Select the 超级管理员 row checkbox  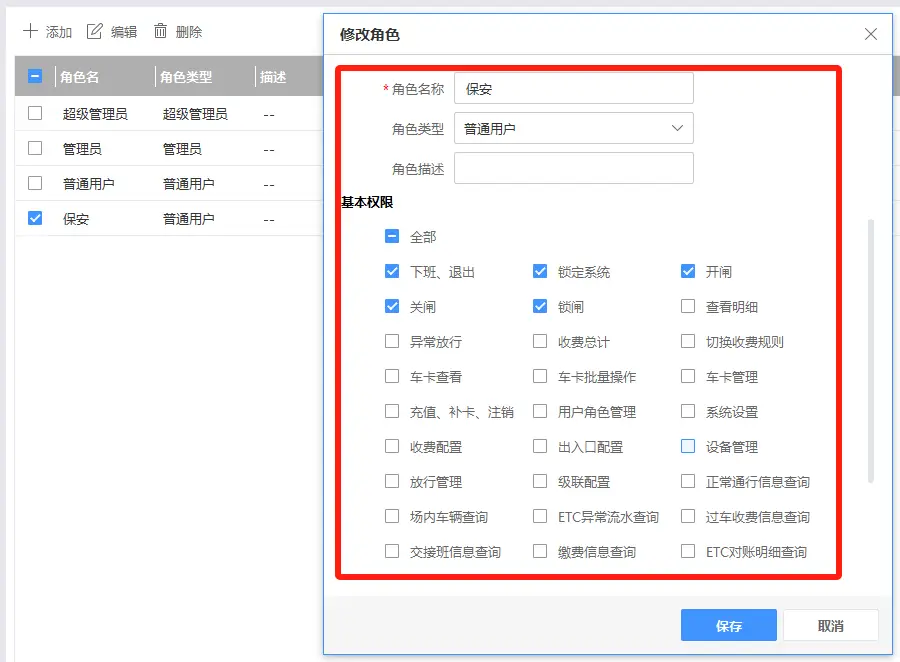[35, 113]
